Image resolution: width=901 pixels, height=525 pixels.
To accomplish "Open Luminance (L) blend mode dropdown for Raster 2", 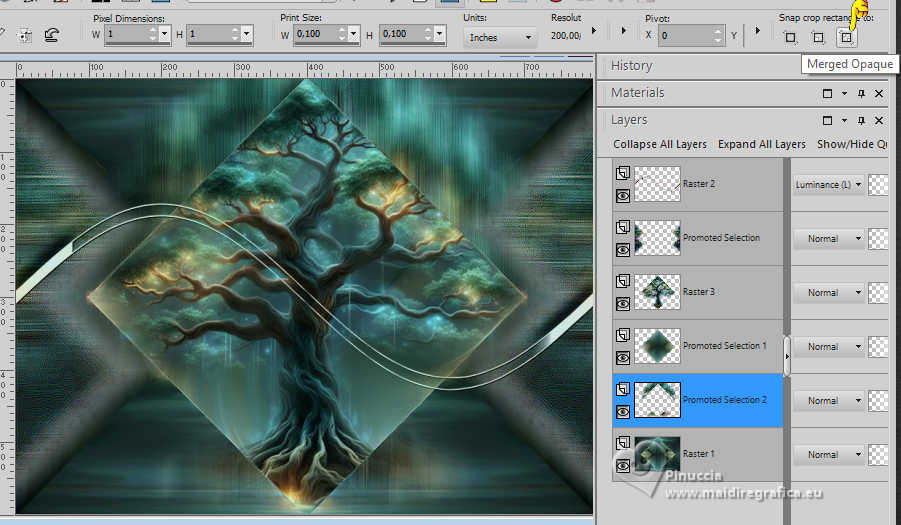I will coord(828,185).
